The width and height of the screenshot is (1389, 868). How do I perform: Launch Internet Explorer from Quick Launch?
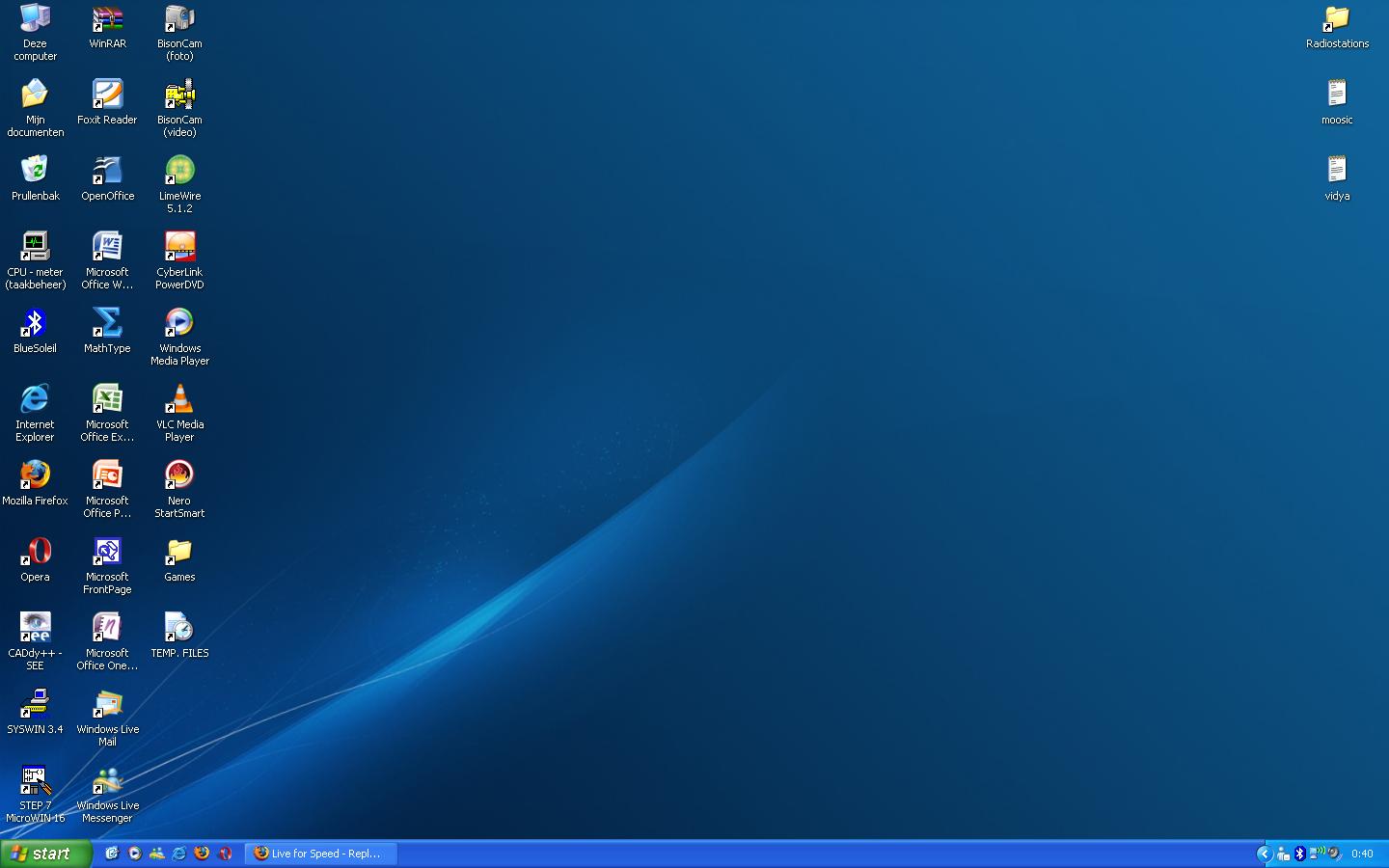[x=178, y=854]
